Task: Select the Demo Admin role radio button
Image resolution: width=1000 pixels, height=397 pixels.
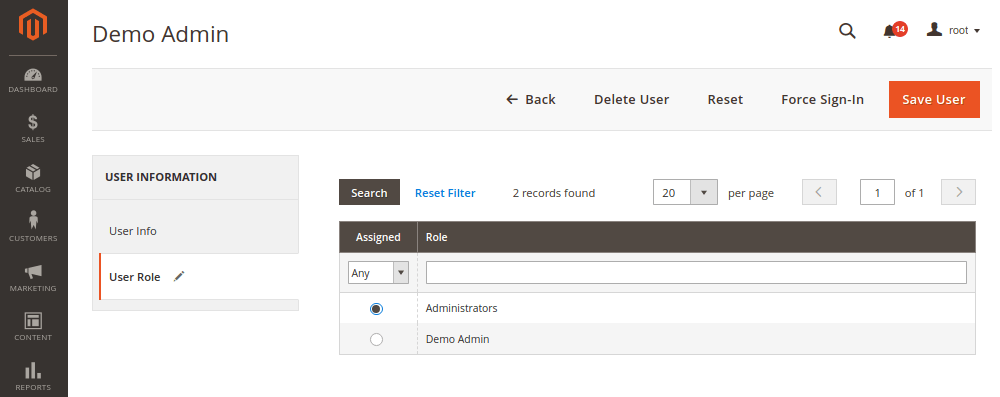Action: tap(376, 340)
